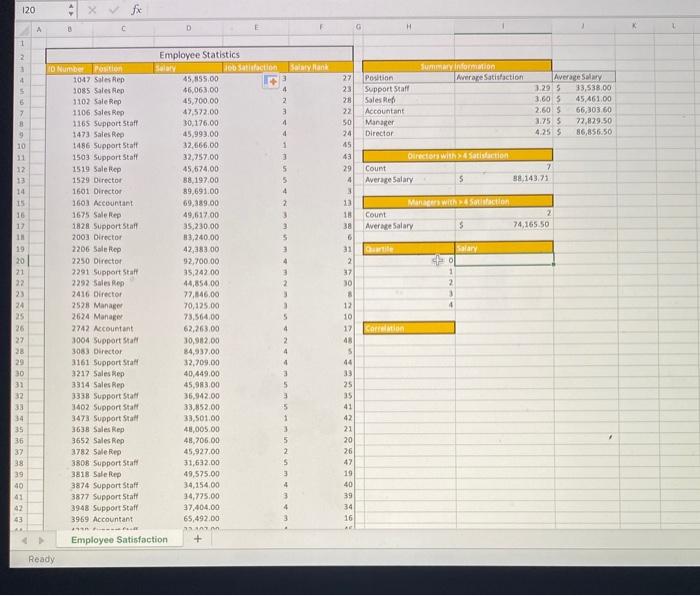Click the Summary Information header

pos(457,66)
